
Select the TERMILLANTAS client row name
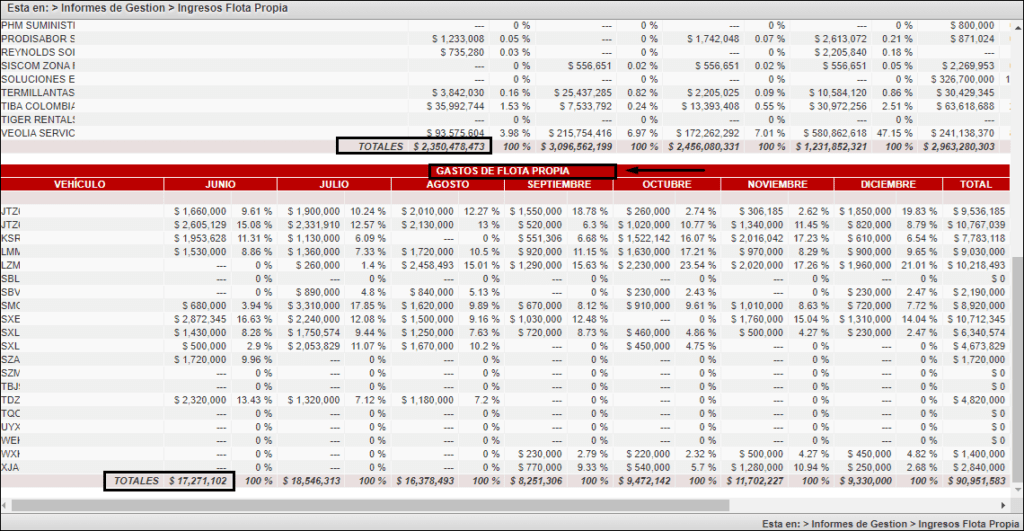[38, 92]
